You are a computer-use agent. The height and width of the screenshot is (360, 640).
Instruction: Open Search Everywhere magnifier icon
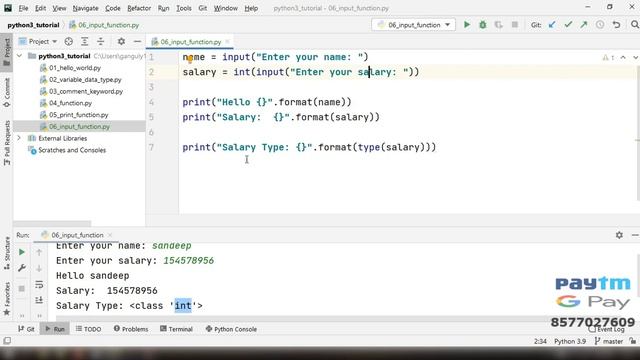(635, 25)
